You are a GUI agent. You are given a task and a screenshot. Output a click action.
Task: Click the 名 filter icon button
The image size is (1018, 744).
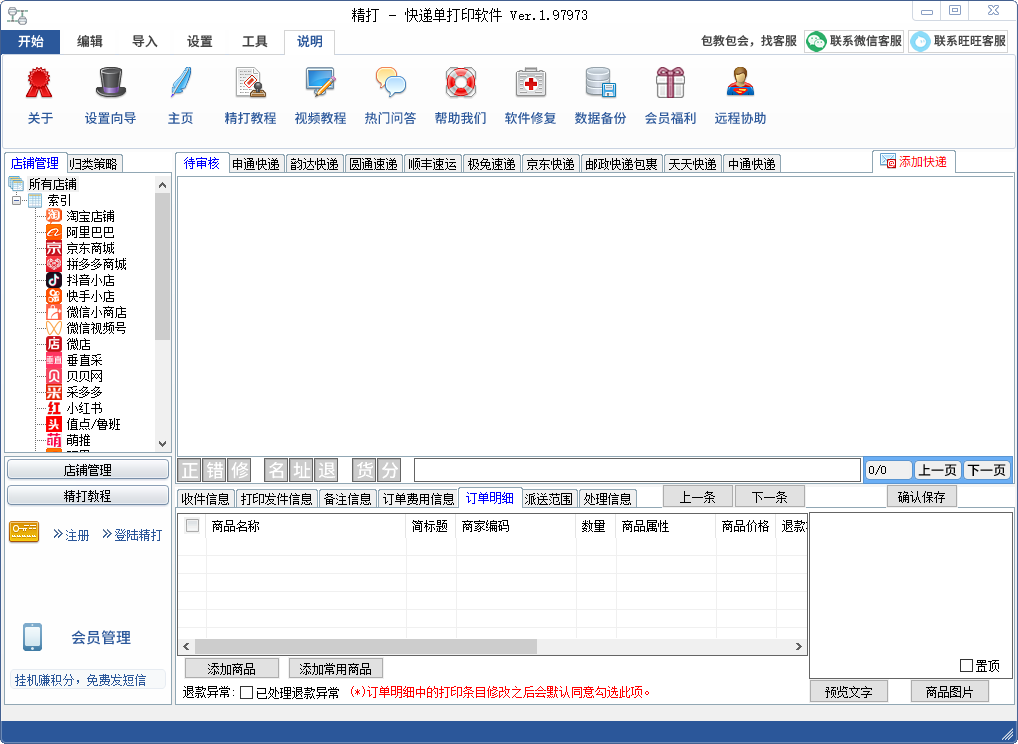(277, 469)
